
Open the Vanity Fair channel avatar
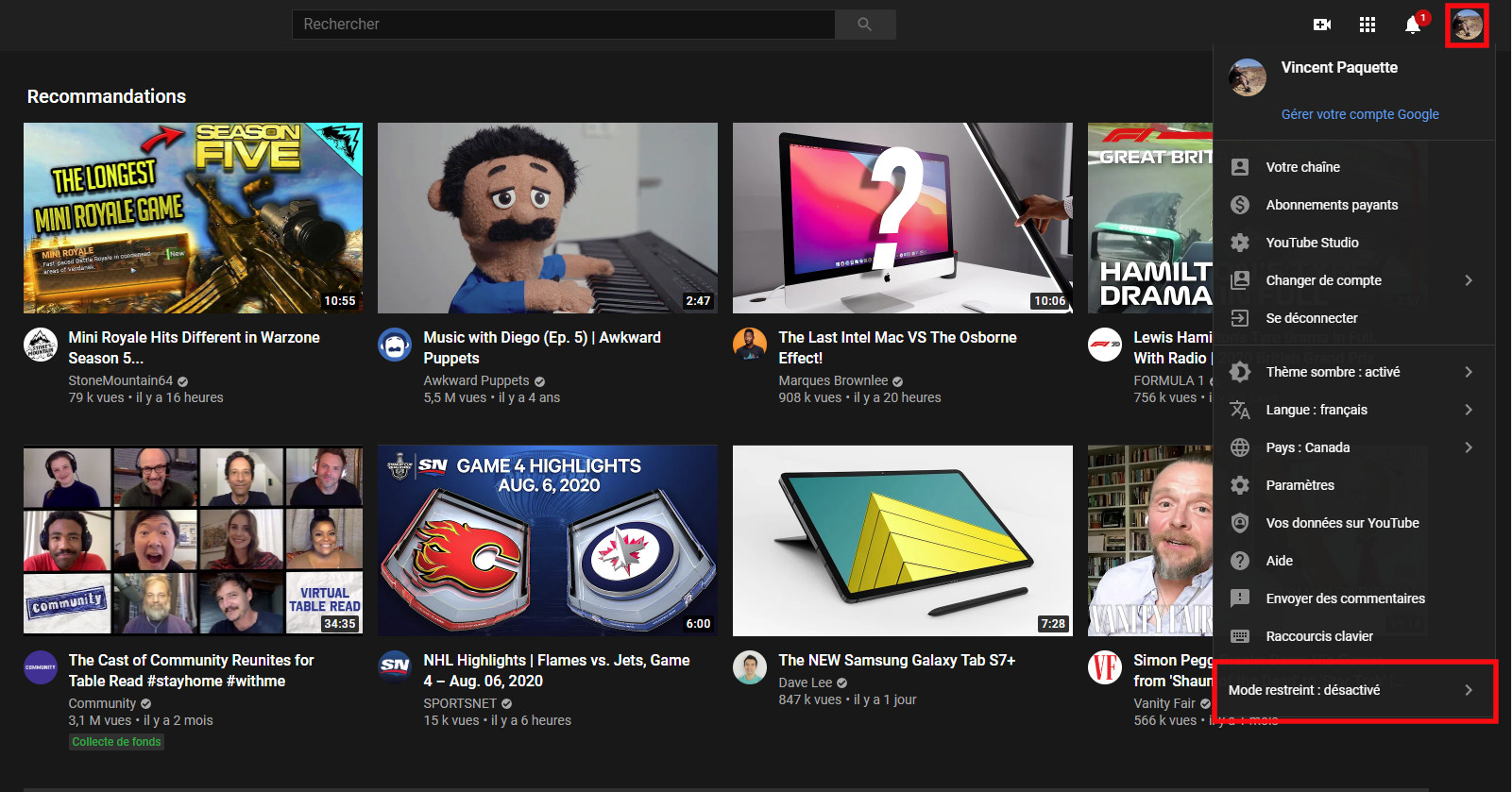[1105, 667]
